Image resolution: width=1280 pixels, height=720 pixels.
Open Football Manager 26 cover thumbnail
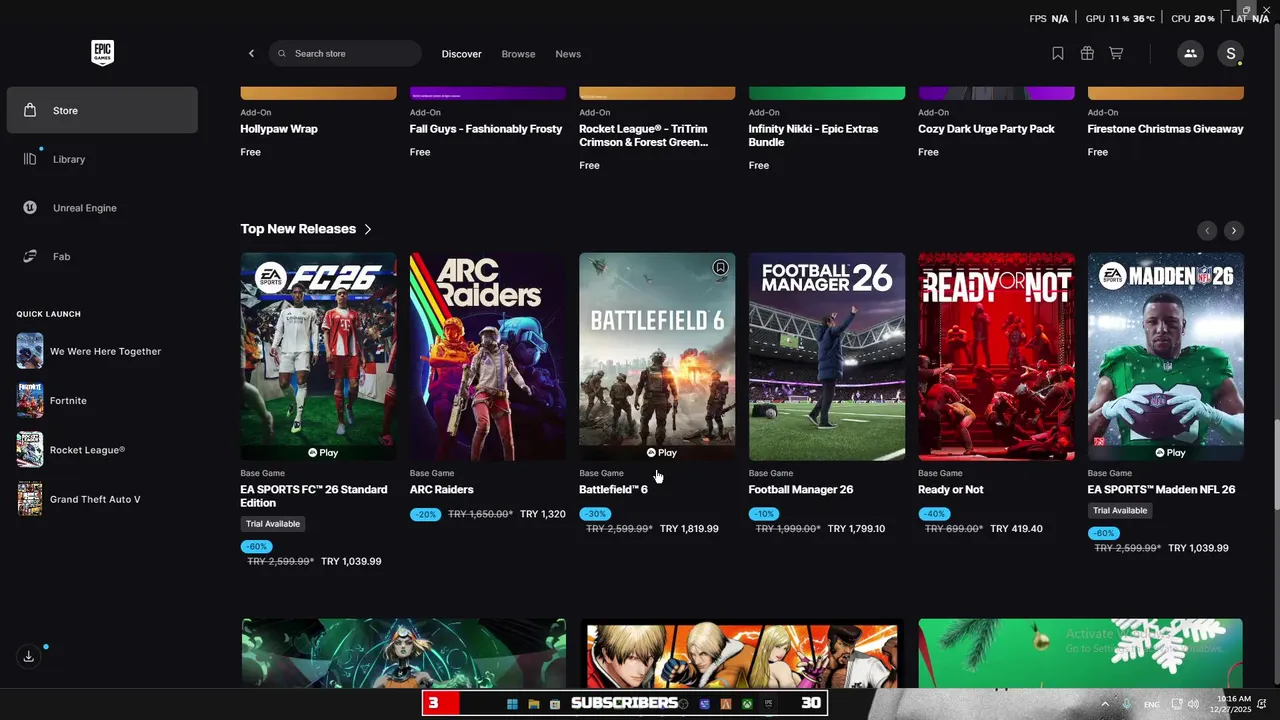coord(827,356)
